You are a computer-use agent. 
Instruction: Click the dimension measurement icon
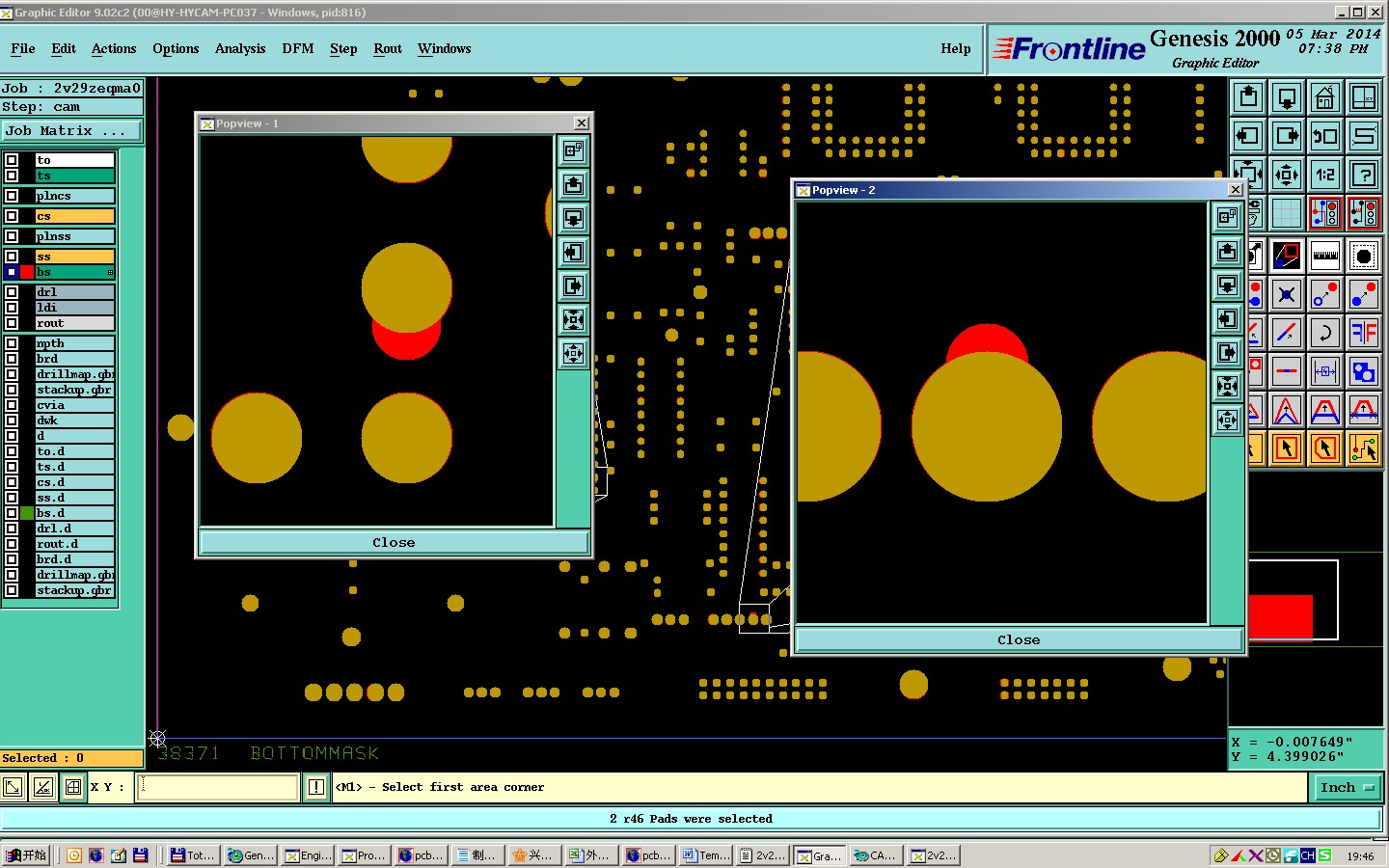tap(1325, 371)
